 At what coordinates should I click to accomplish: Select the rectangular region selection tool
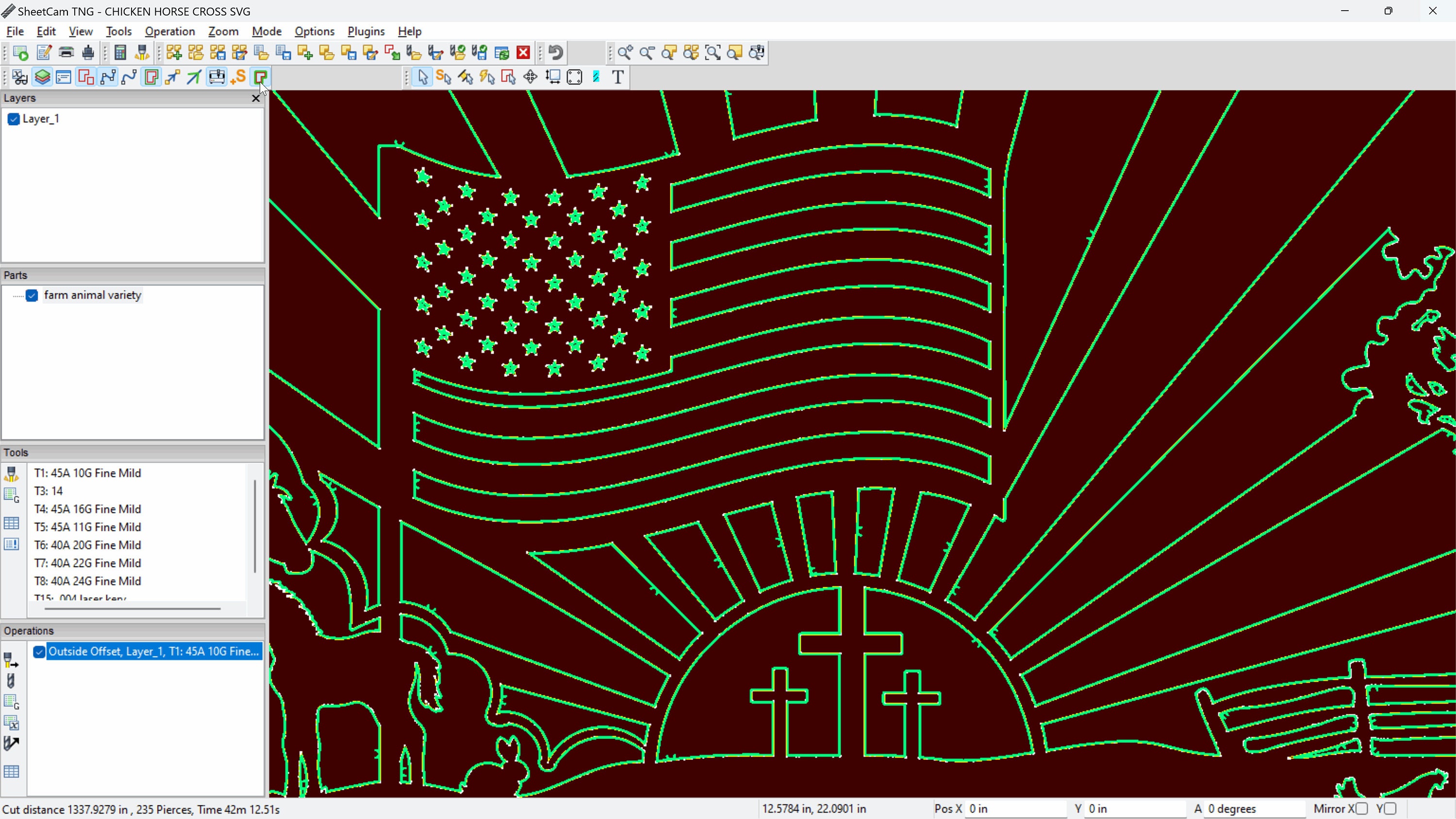[575, 77]
